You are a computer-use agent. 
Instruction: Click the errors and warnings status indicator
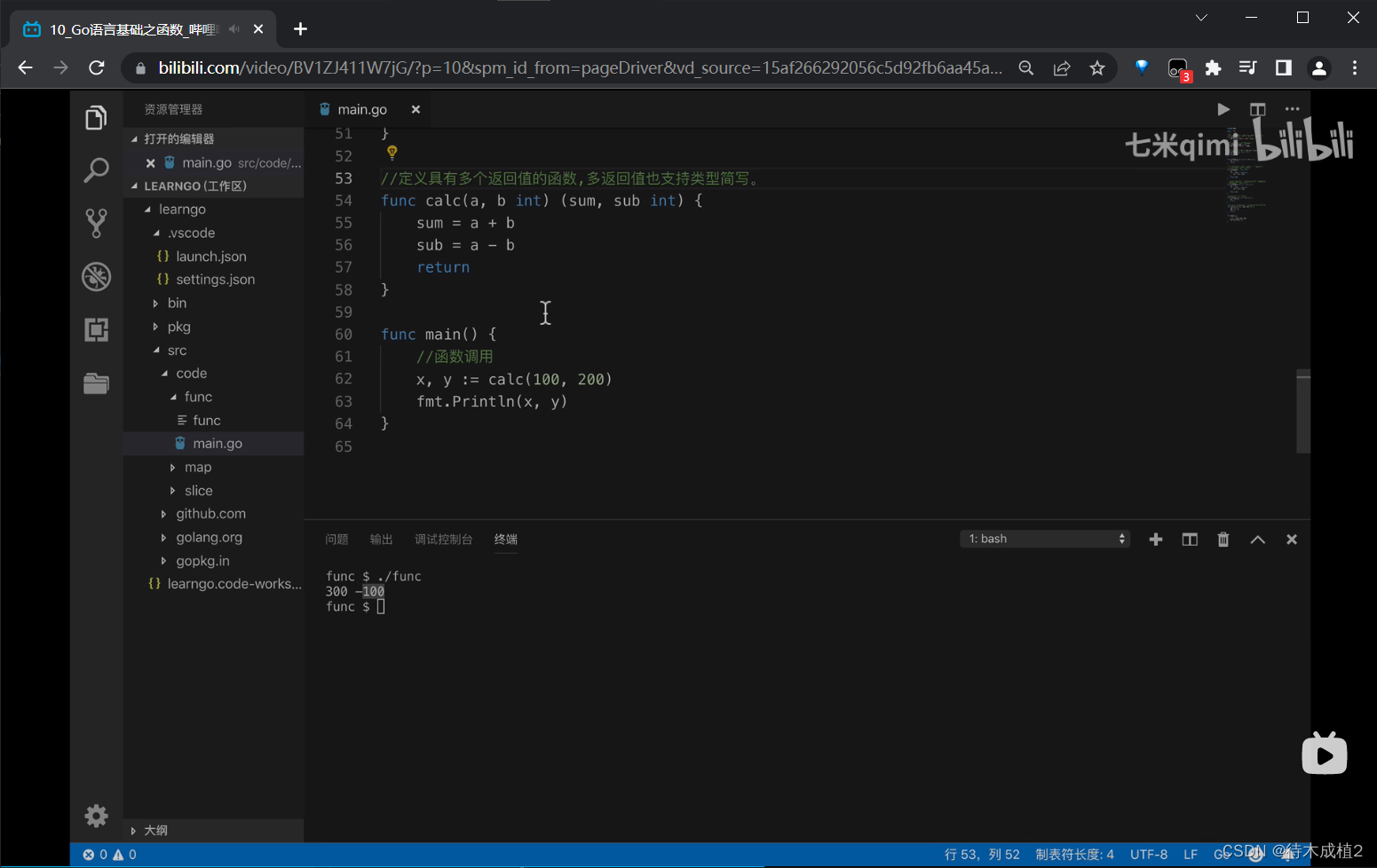tap(110, 854)
